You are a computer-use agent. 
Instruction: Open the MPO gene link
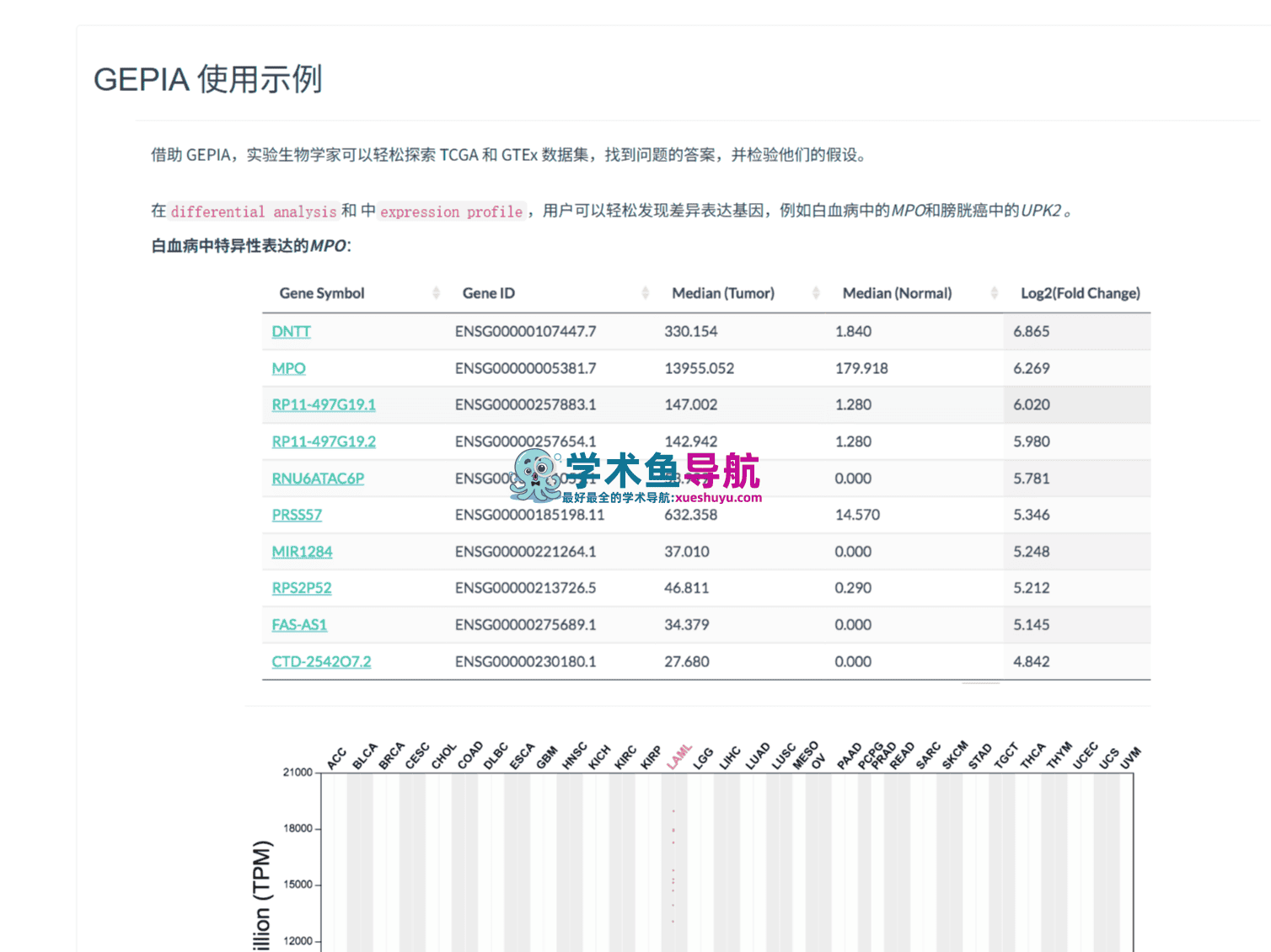288,368
